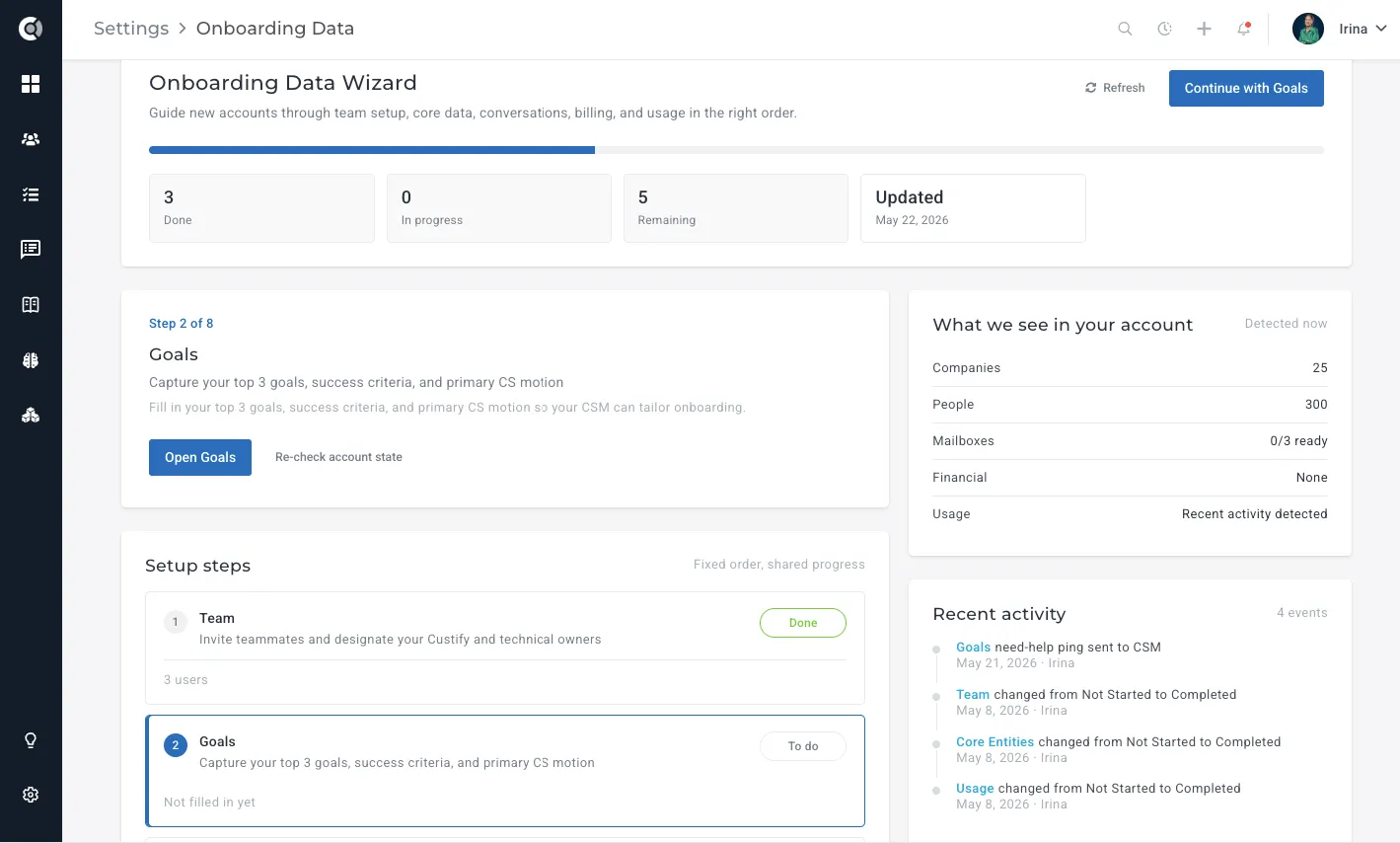The height and width of the screenshot is (843, 1400).
Task: Select the Goals step card
Action: coord(505,771)
